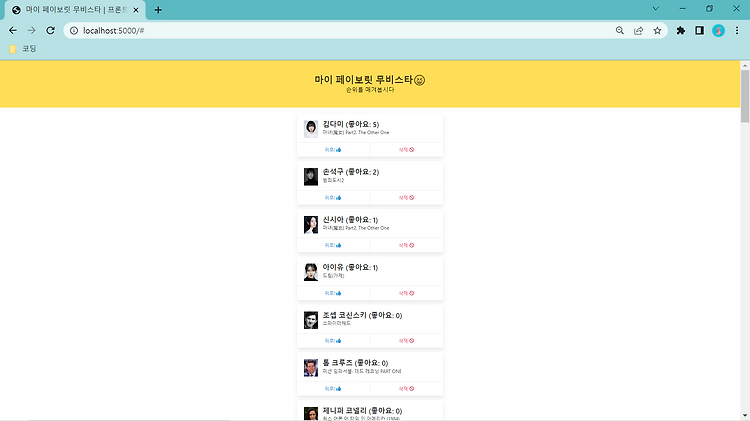Click 김다미's profile photo
The height and width of the screenshot is (421, 750).
tap(311, 129)
